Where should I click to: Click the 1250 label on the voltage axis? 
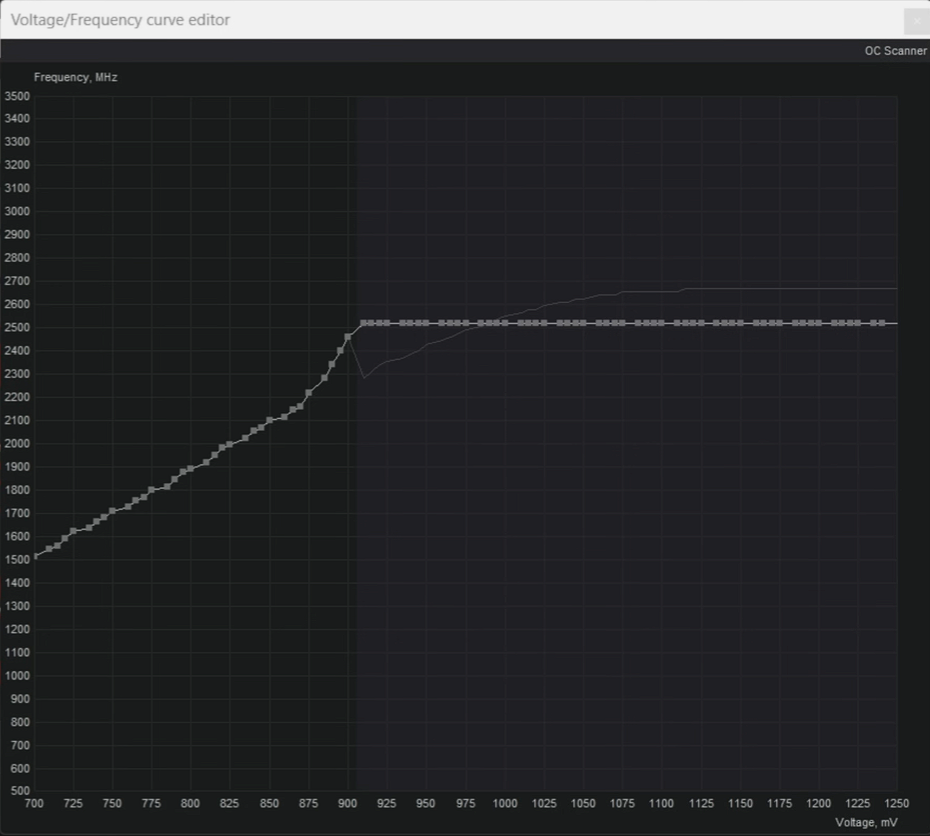click(897, 804)
